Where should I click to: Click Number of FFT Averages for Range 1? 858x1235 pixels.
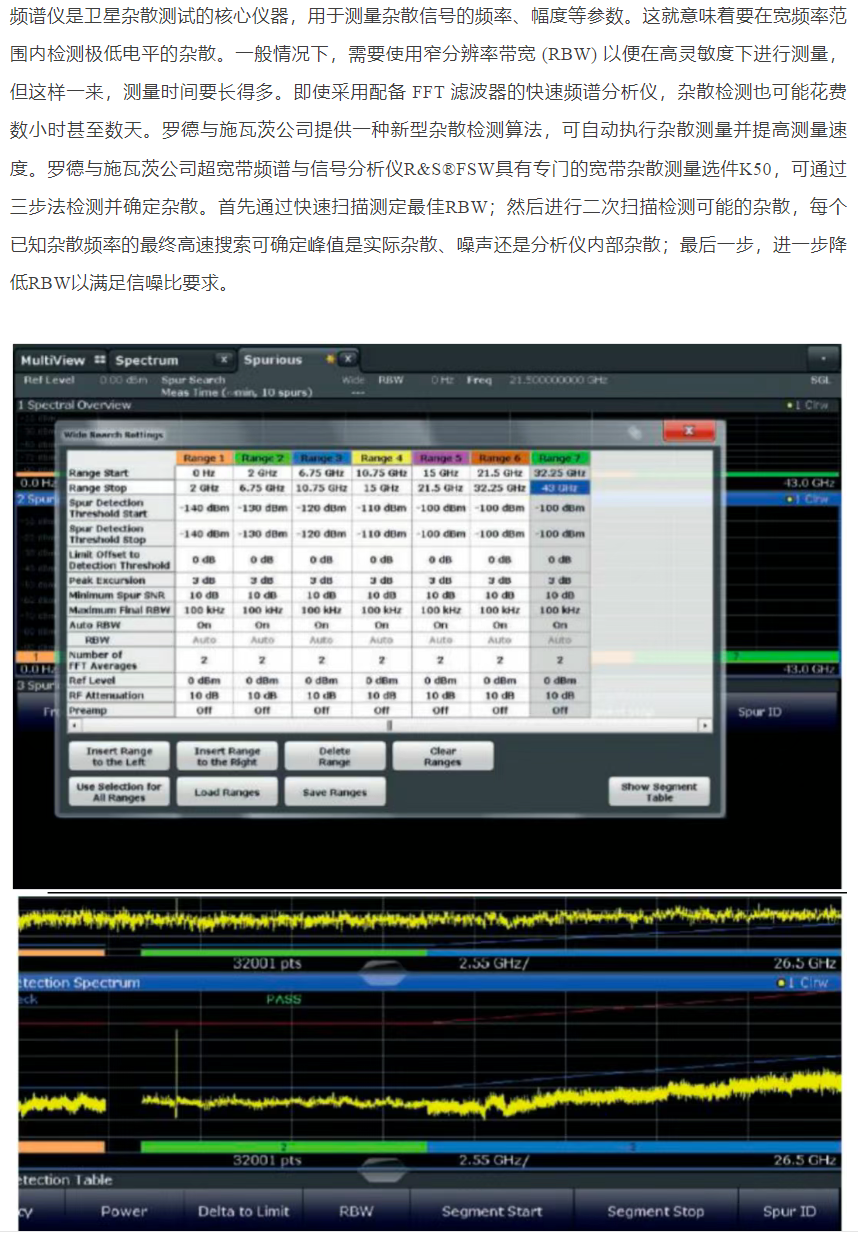tap(204, 660)
